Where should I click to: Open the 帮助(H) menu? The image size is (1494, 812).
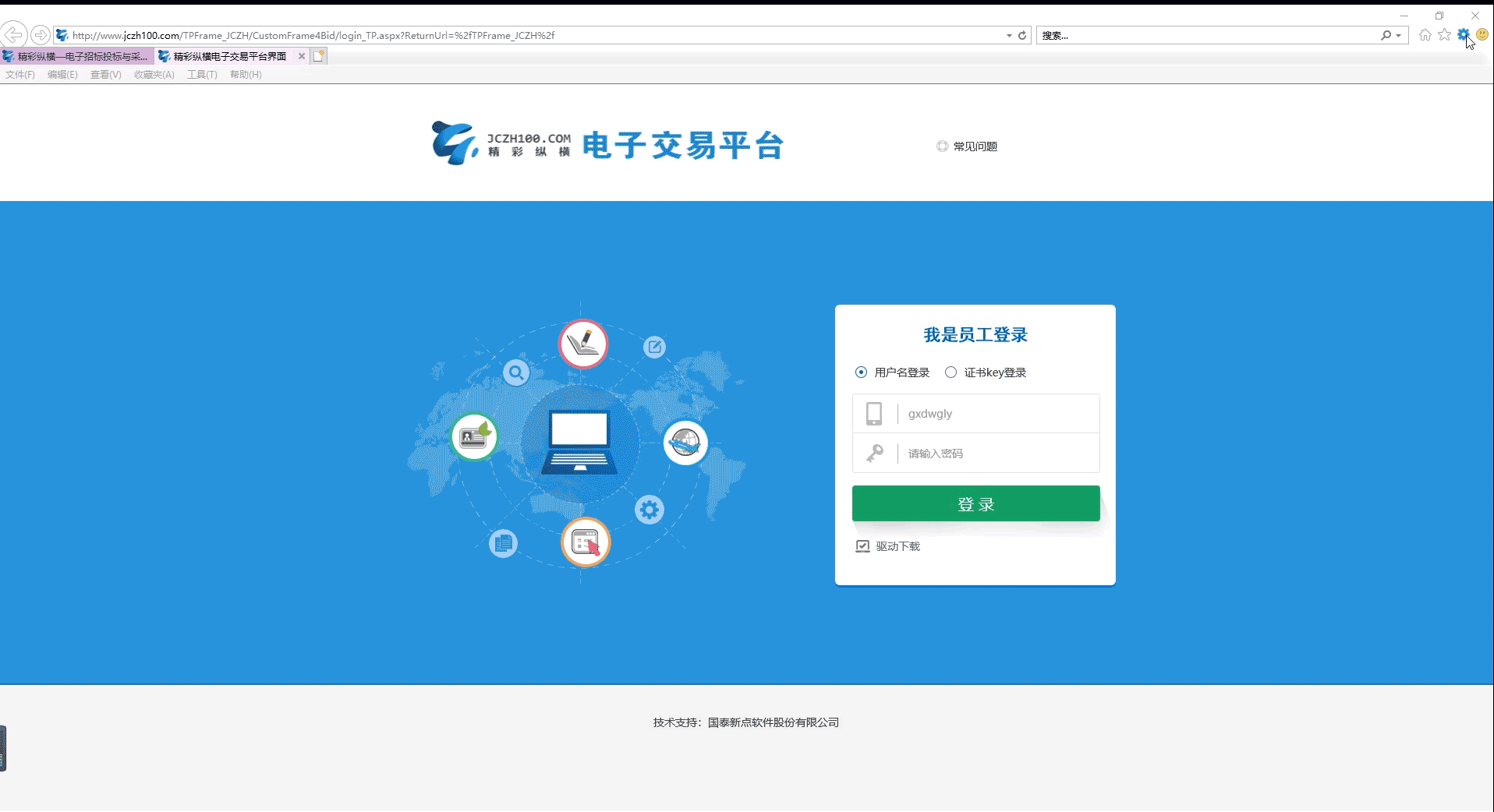246,75
